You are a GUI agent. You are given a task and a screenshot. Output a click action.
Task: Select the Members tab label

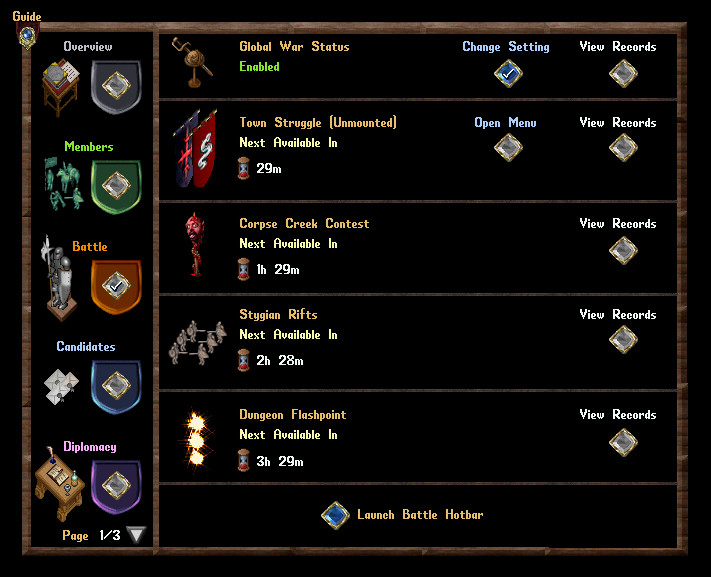click(x=89, y=147)
